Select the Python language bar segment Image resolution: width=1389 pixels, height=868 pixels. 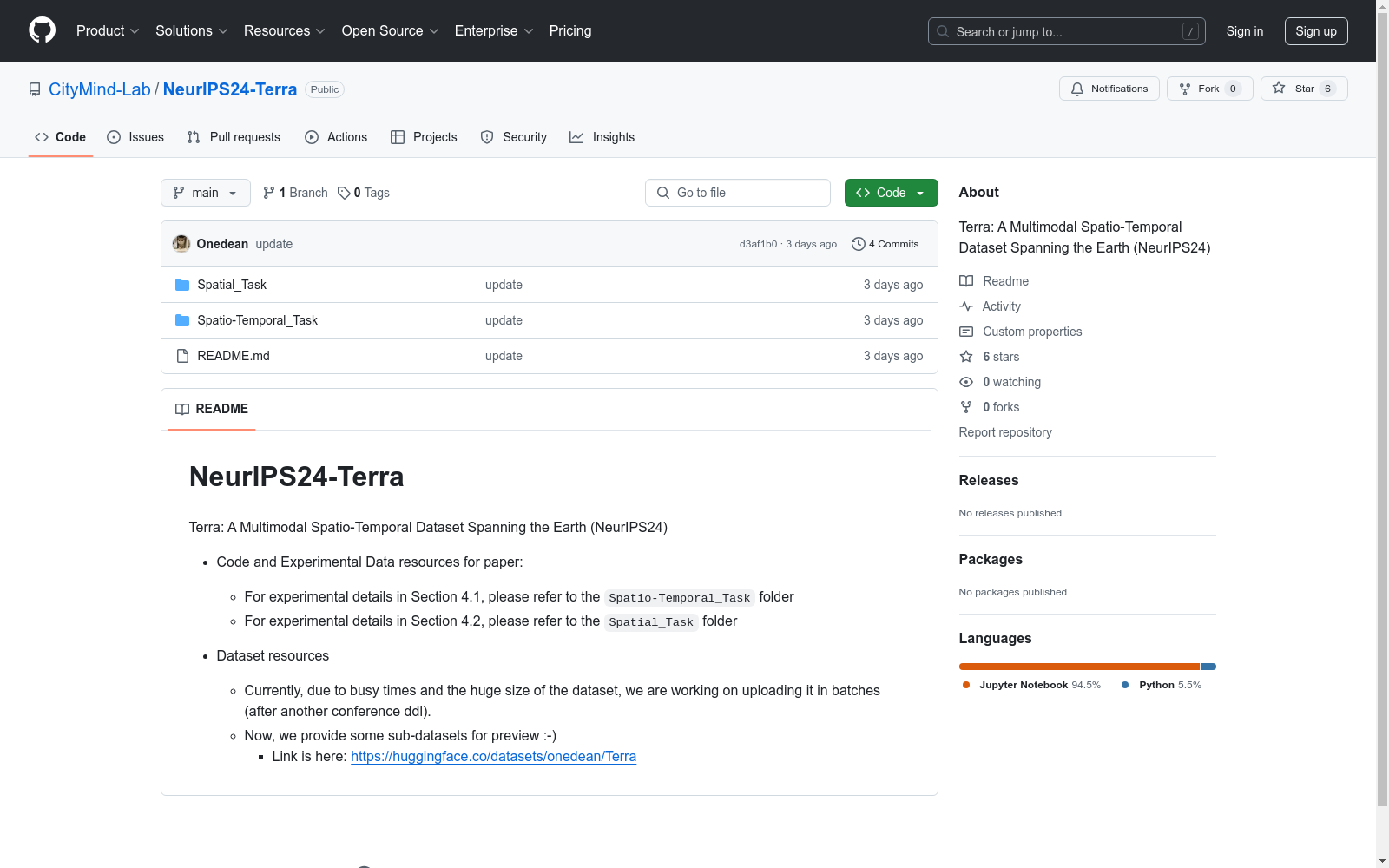[x=1208, y=667]
